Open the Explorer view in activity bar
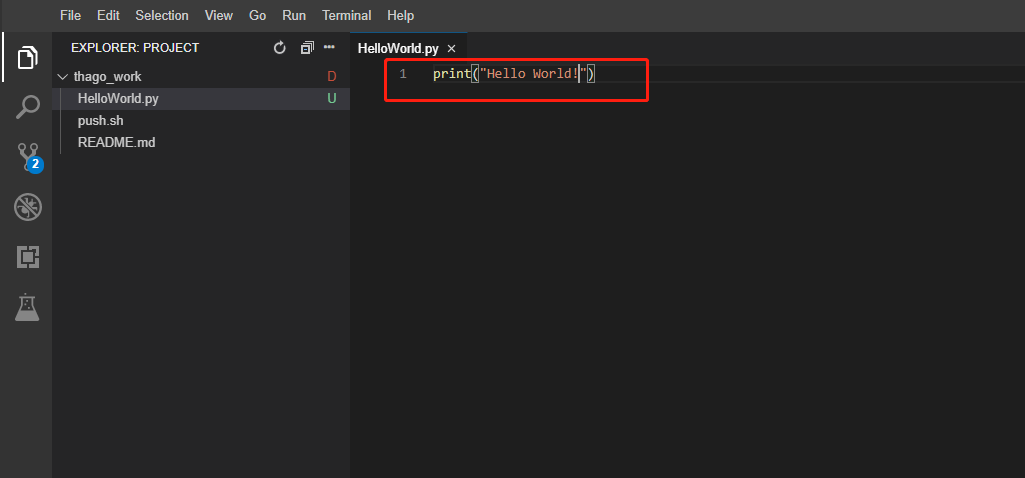Screen dimensions: 1025x478 pyautogui.click(x=27, y=58)
